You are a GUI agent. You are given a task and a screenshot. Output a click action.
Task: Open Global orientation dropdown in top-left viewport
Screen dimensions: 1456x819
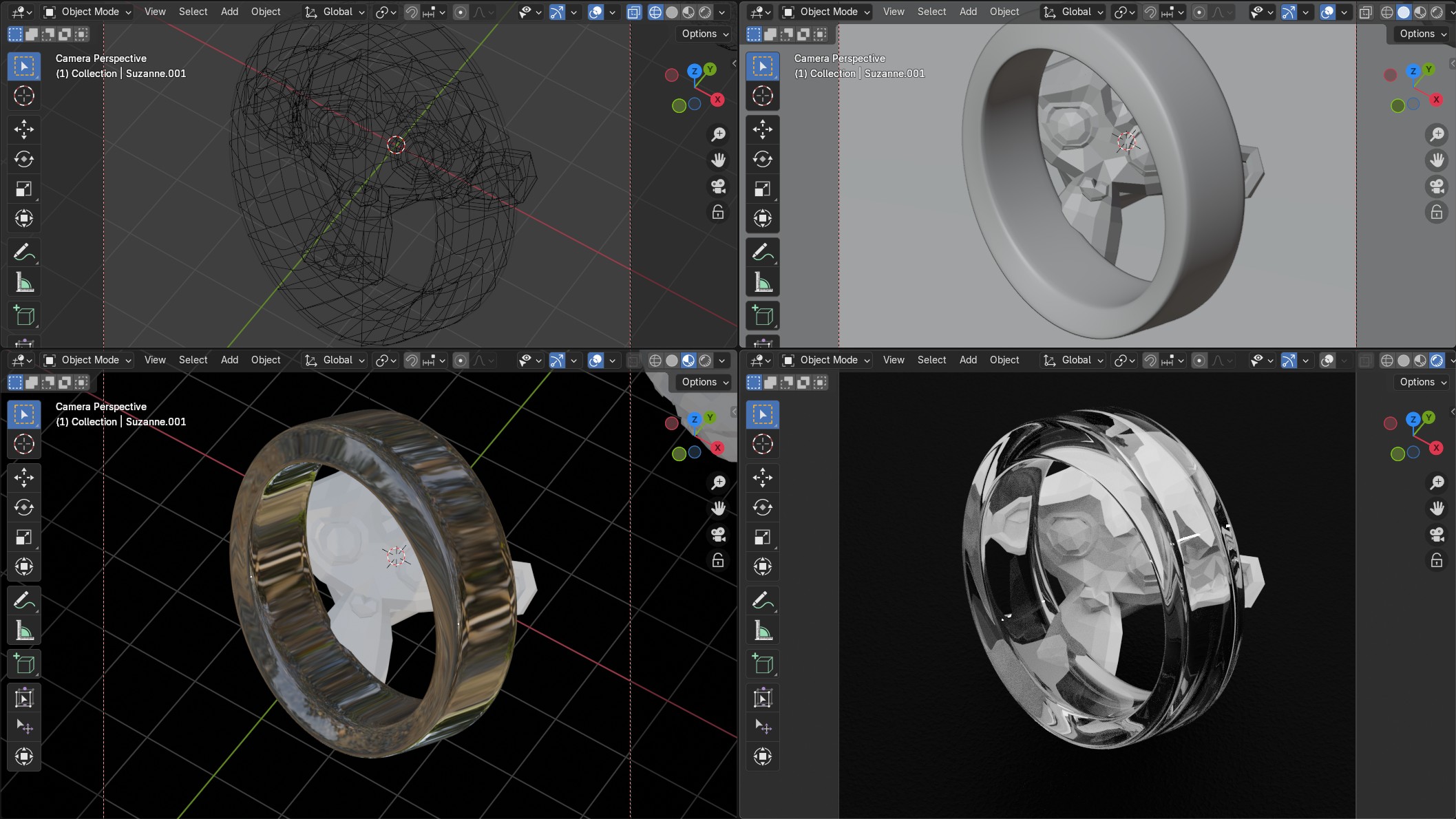tap(335, 12)
